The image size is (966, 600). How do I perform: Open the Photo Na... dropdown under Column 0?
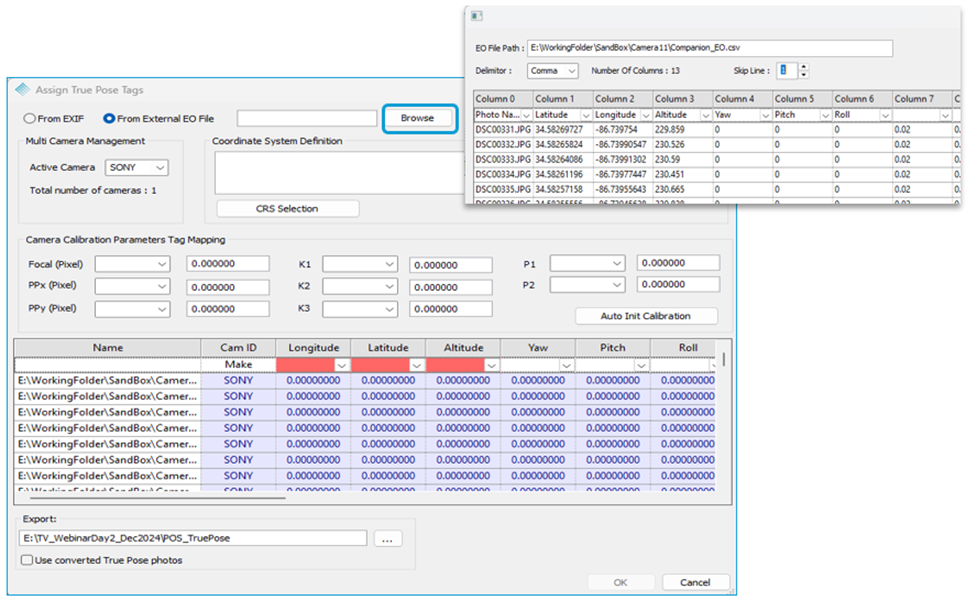coord(526,115)
